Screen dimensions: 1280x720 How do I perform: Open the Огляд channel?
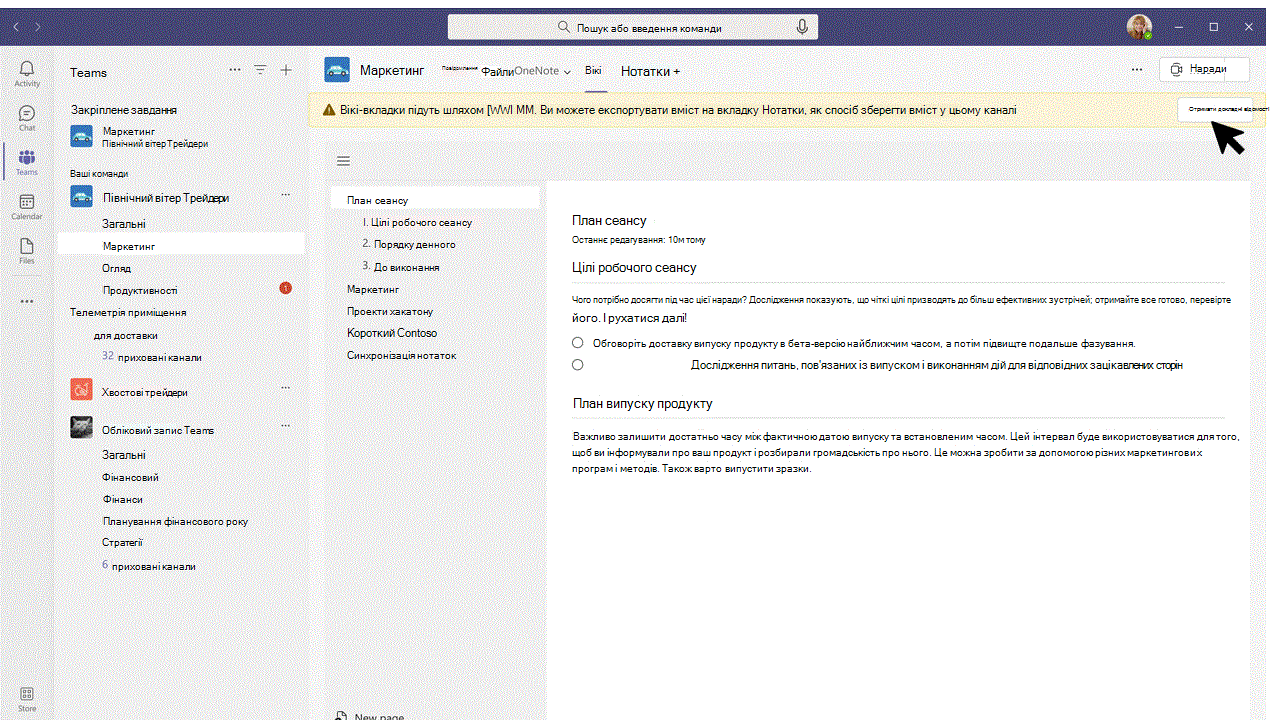(116, 268)
